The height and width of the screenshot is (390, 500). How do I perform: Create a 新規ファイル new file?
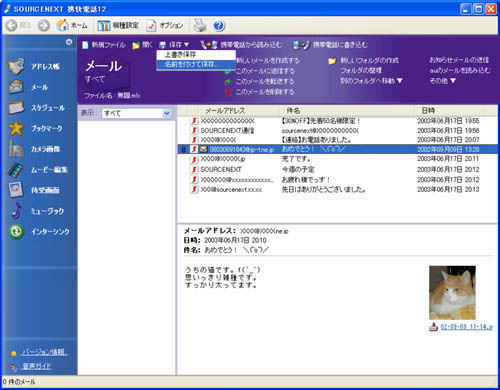tap(104, 45)
